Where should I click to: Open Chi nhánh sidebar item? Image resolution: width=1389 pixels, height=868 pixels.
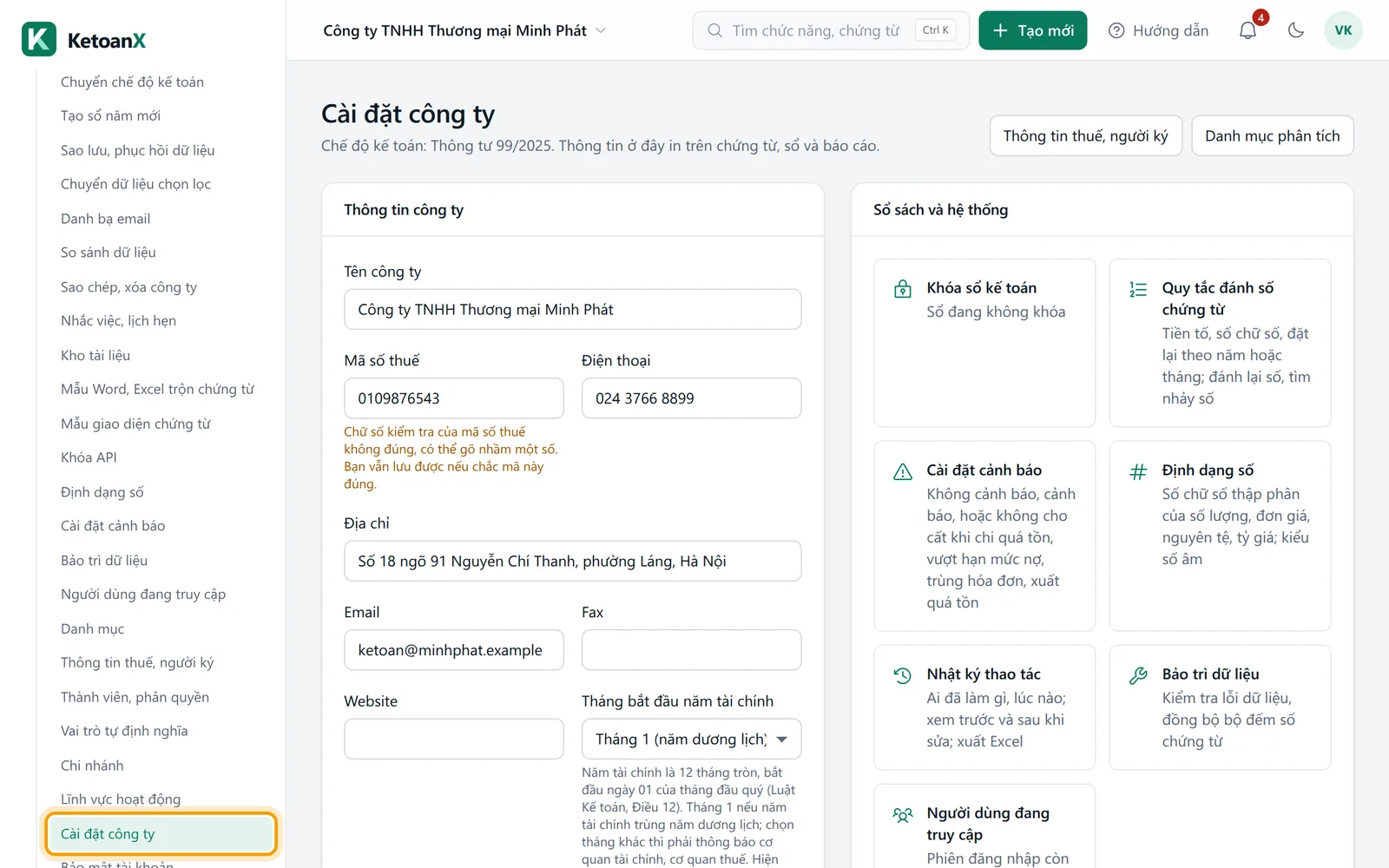[92, 766]
